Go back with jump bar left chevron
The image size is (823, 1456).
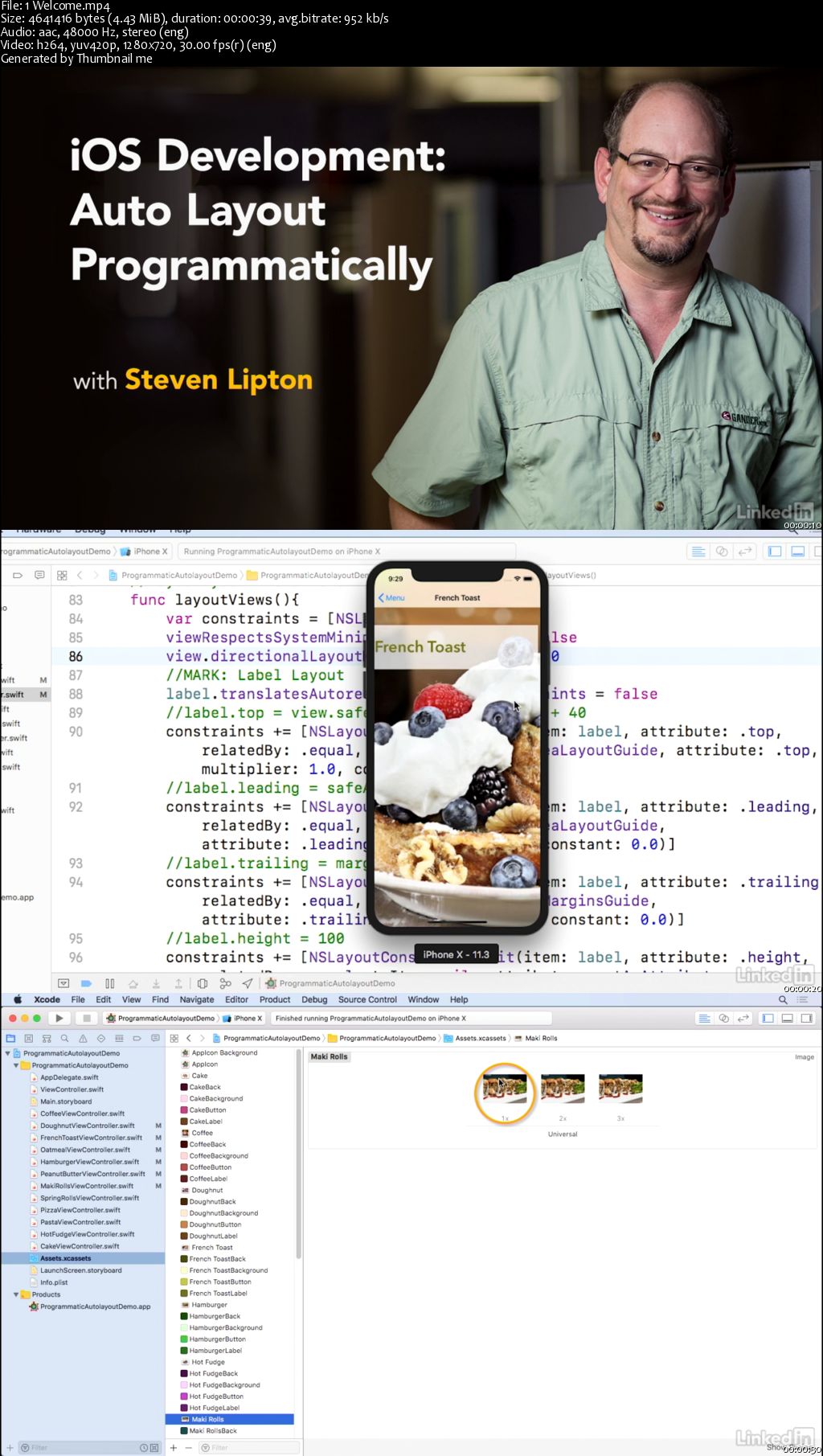click(x=189, y=1038)
